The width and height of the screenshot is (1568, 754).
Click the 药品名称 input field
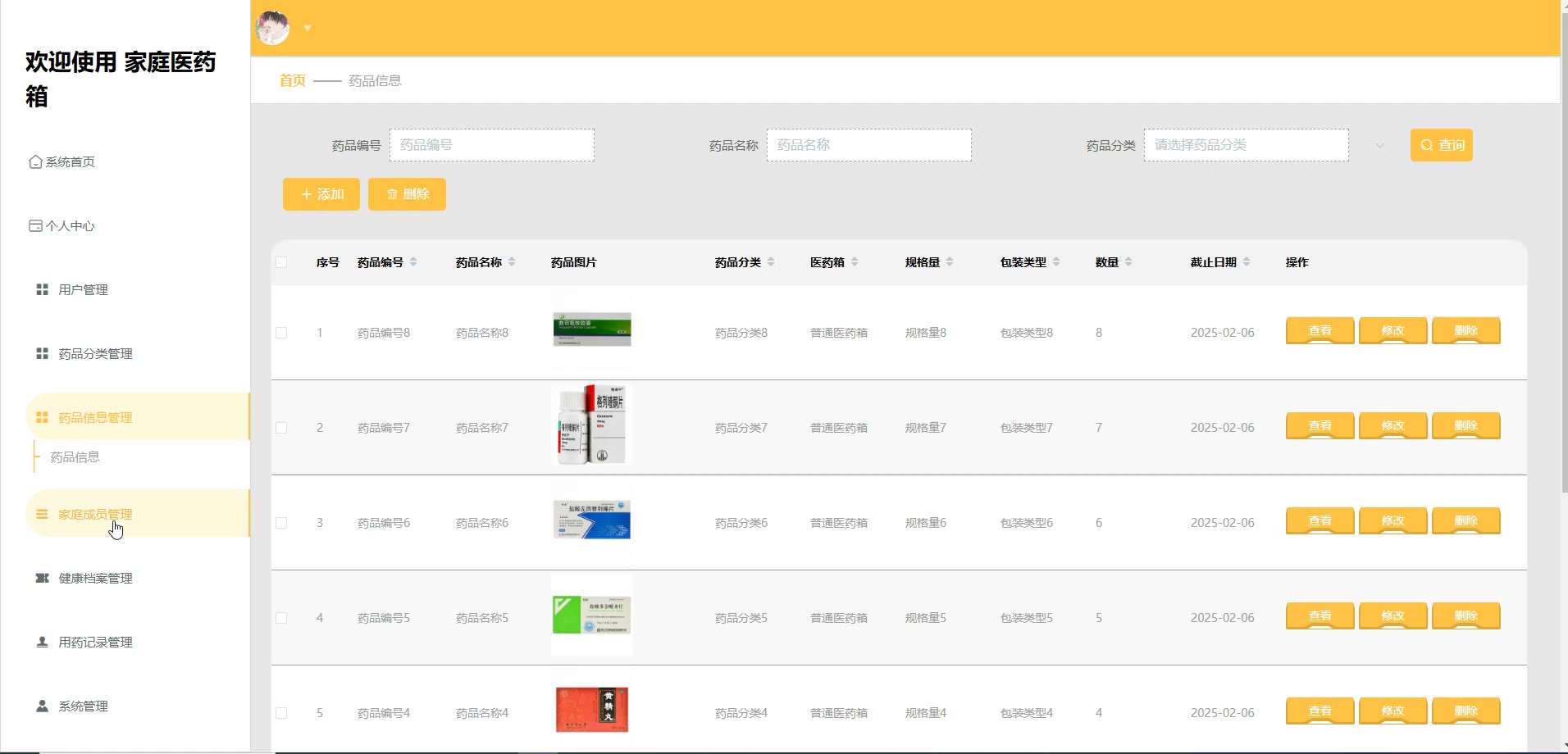point(868,145)
